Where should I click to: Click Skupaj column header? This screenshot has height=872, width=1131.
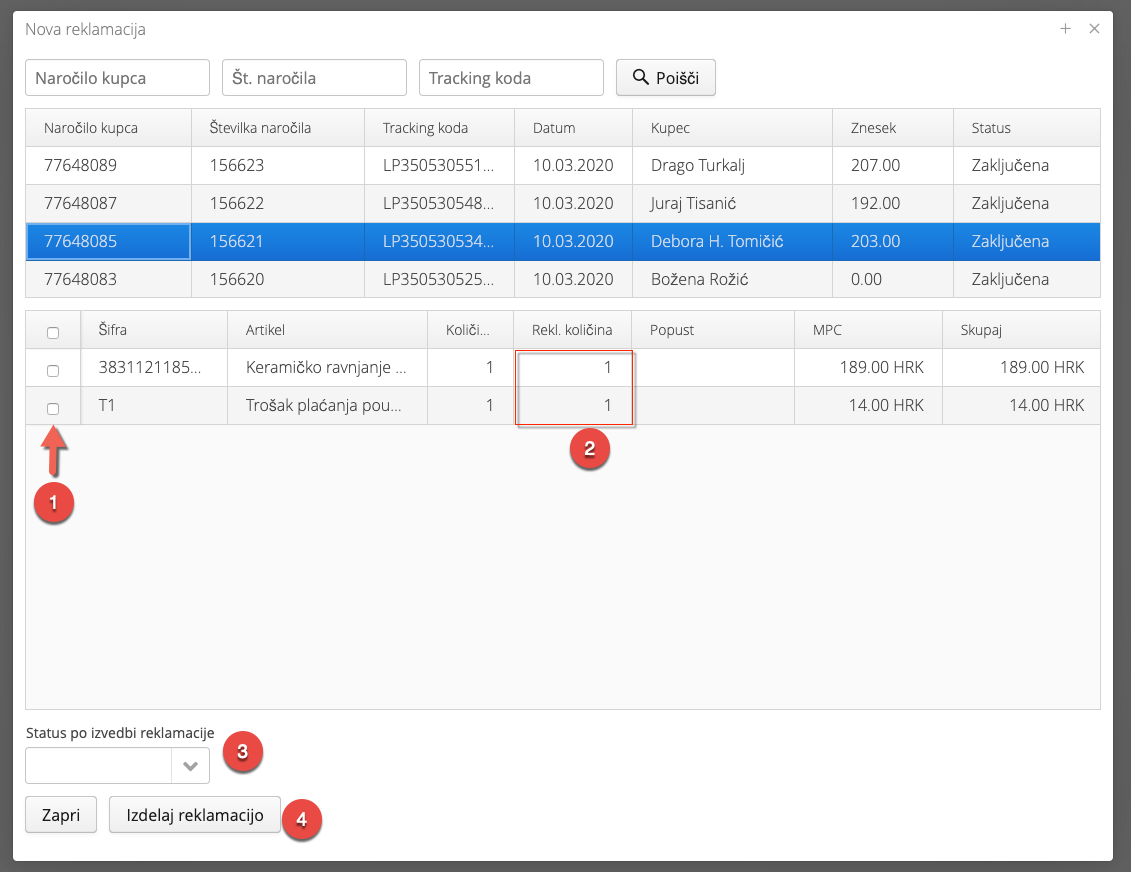point(1021,330)
